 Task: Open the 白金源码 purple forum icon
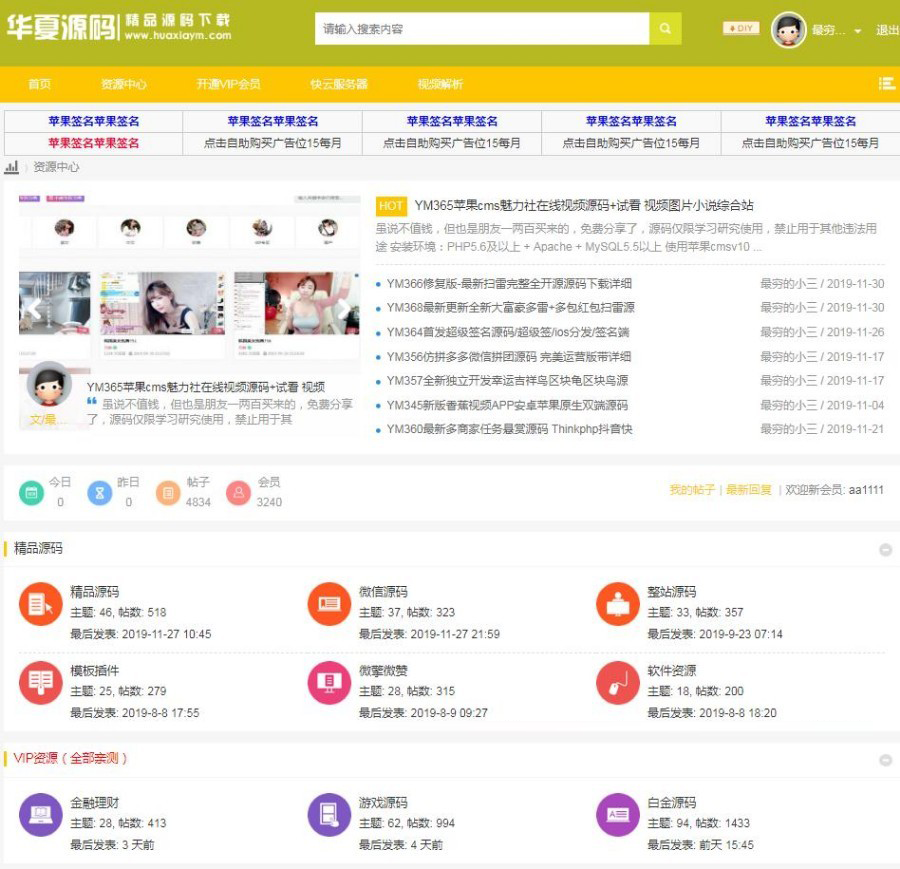pyautogui.click(x=617, y=815)
